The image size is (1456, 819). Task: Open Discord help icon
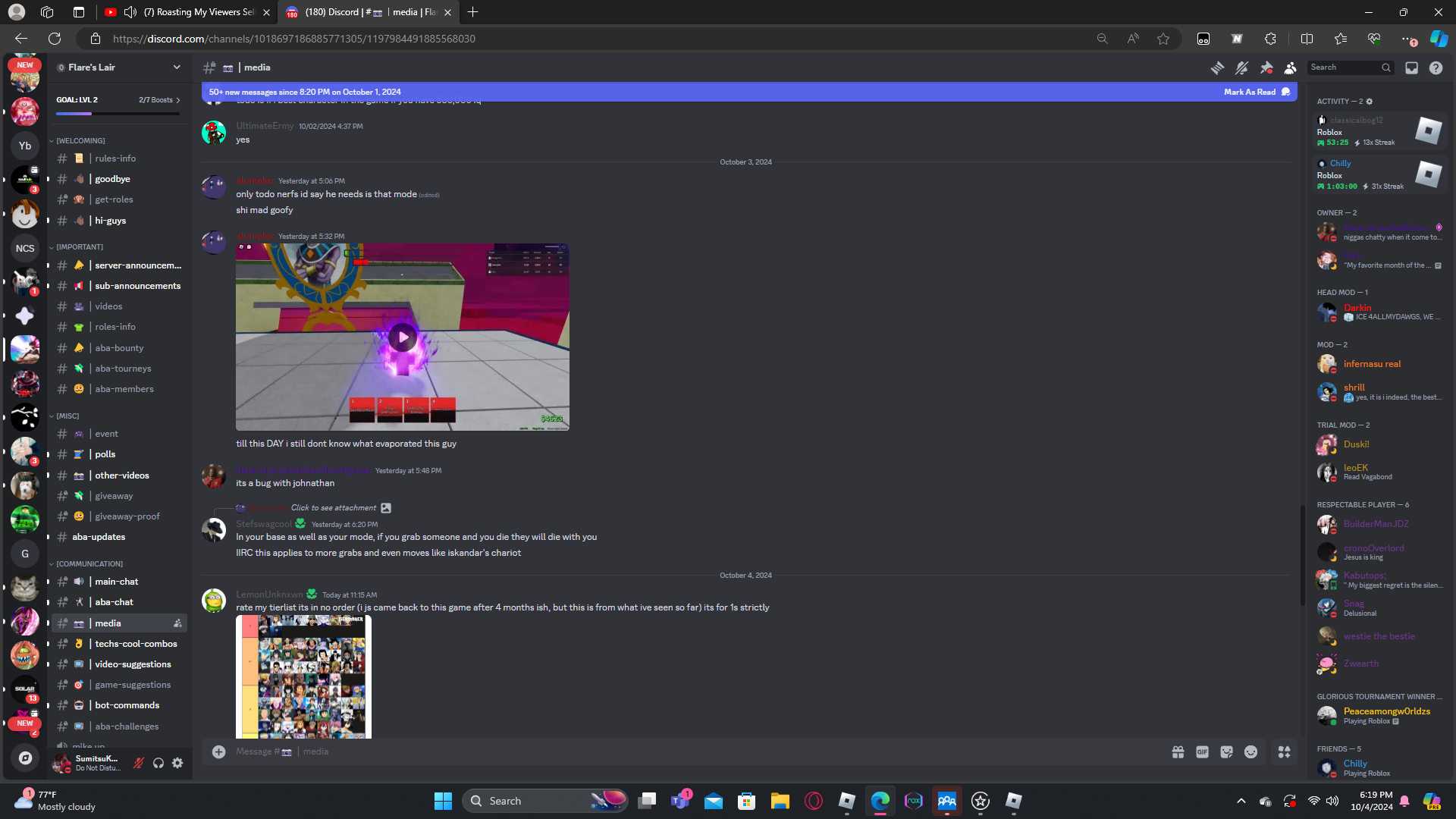click(x=1436, y=68)
